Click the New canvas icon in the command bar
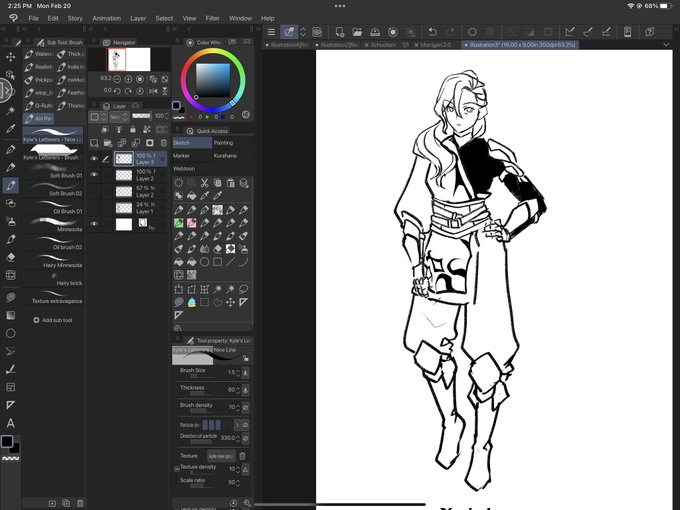This screenshot has height=510, width=680. 340,32
